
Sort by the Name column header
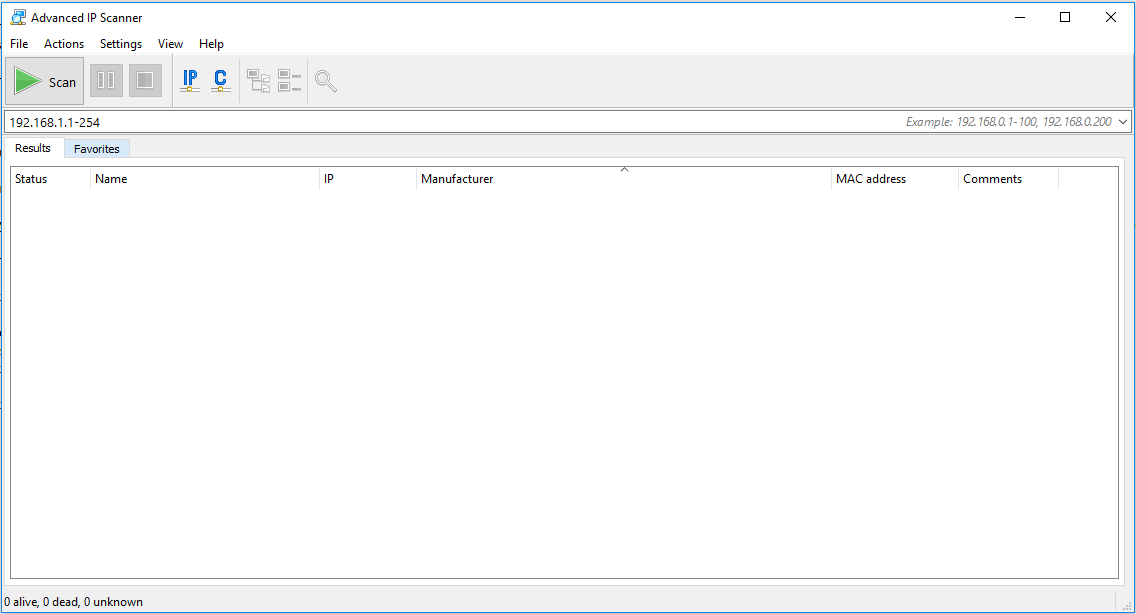point(204,178)
